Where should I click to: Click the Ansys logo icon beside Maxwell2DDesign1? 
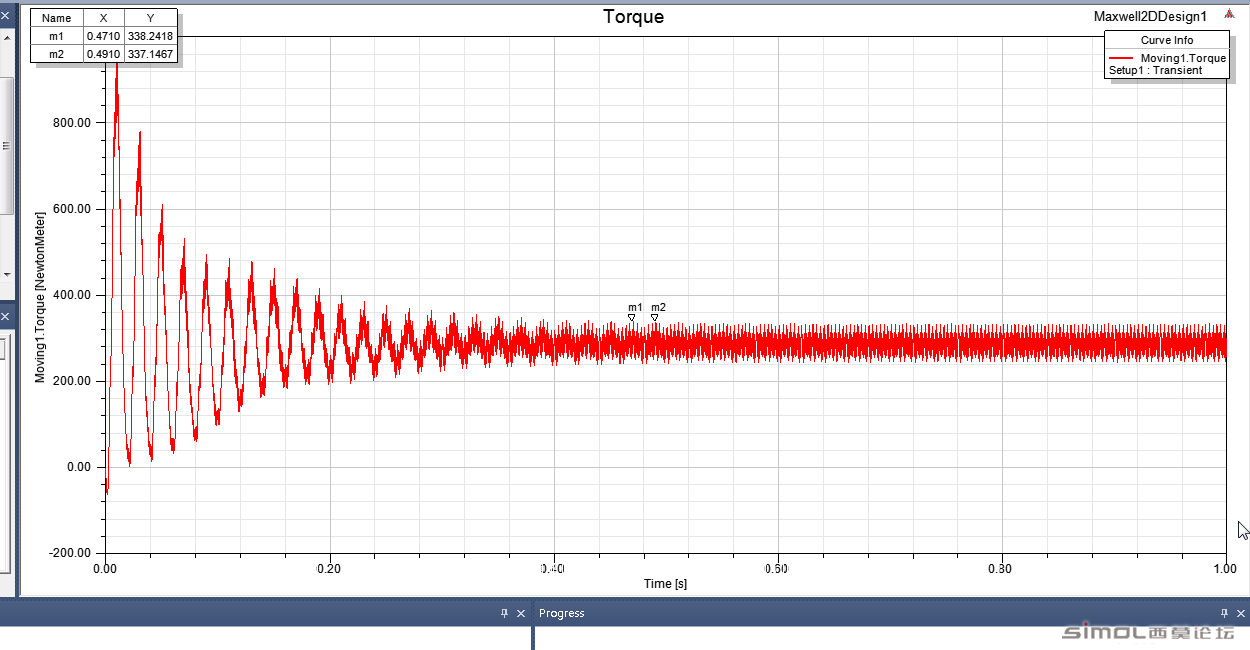tap(1228, 15)
